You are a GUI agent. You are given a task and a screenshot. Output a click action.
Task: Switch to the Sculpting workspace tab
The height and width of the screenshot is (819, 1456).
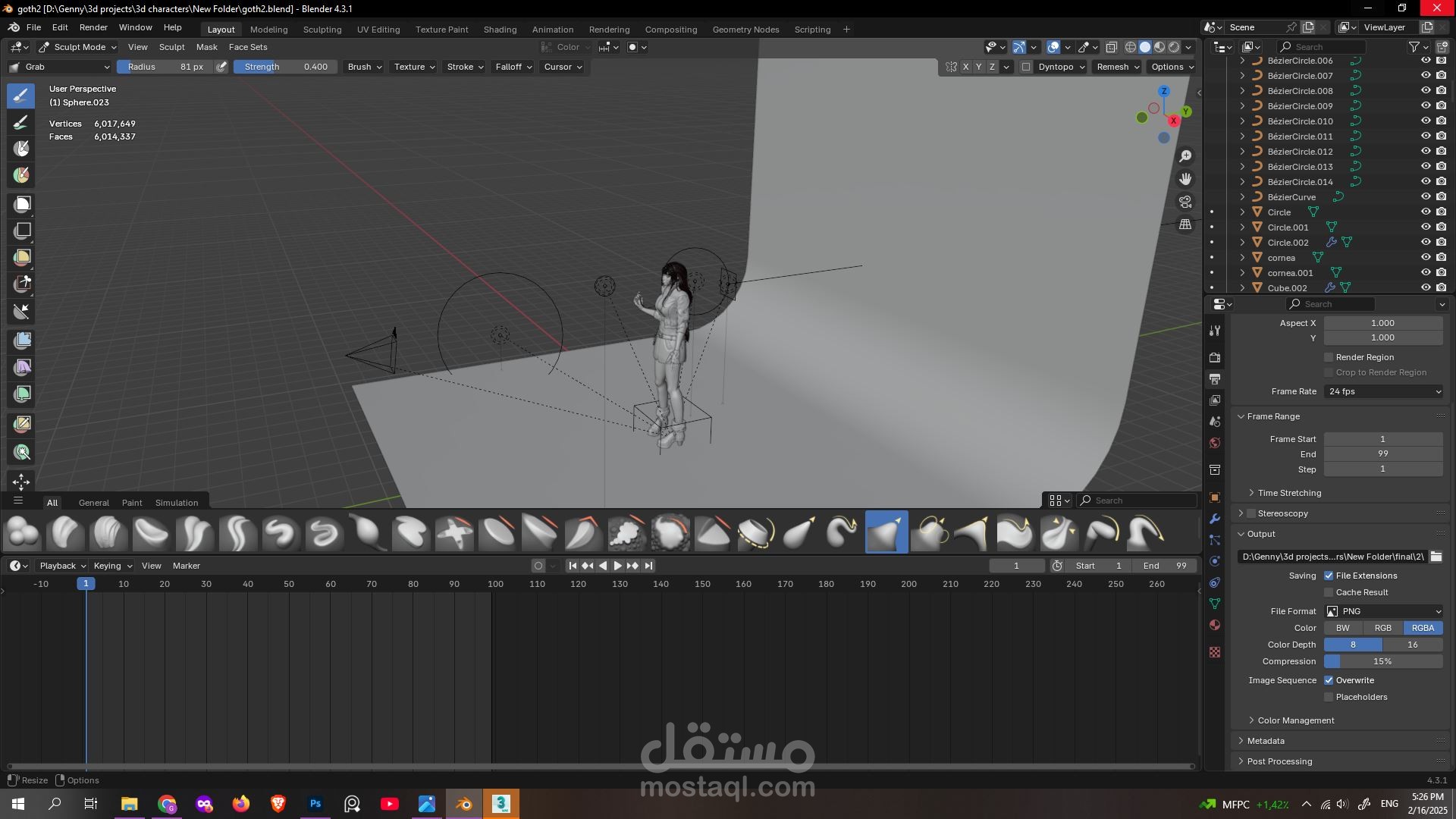pyautogui.click(x=322, y=30)
